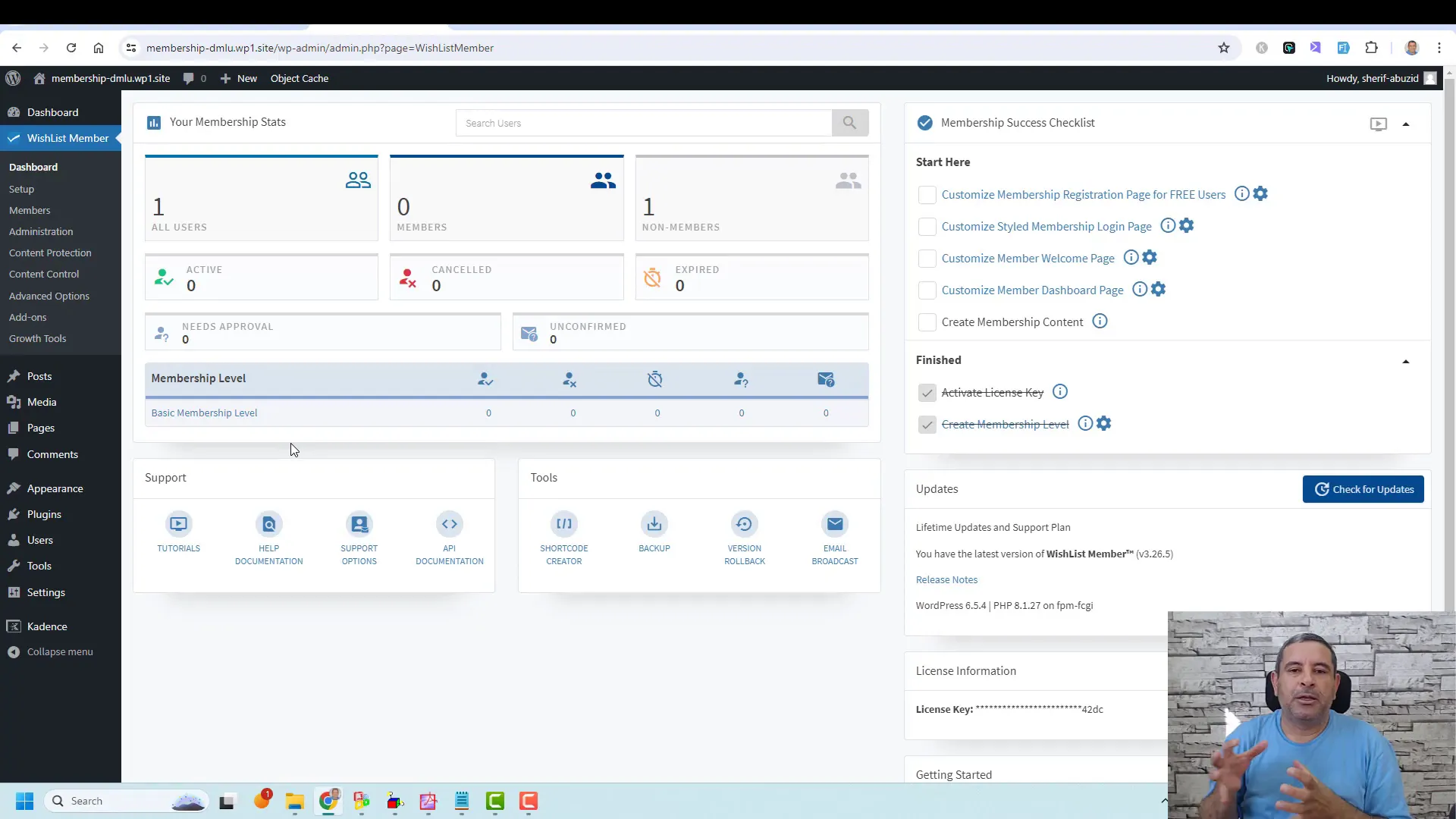
Task: Select Support Options icon
Action: (360, 523)
